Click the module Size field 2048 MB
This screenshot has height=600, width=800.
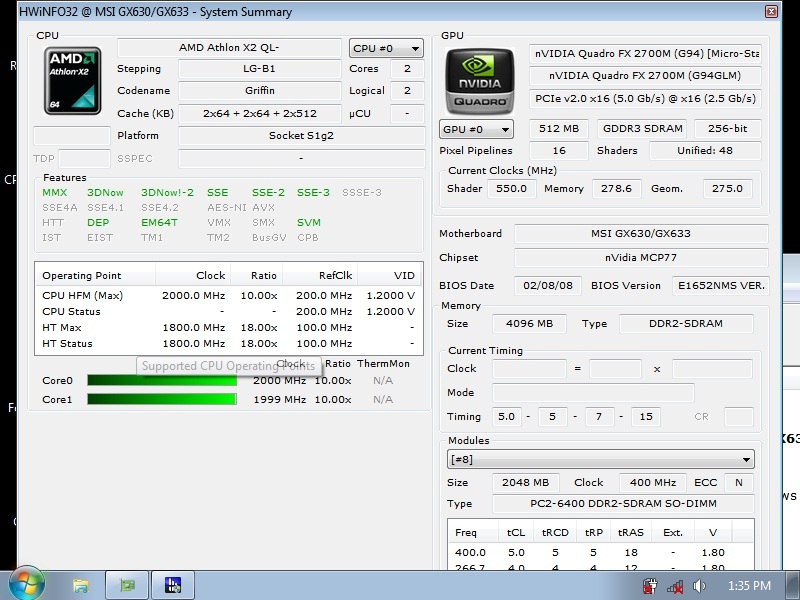tap(526, 482)
